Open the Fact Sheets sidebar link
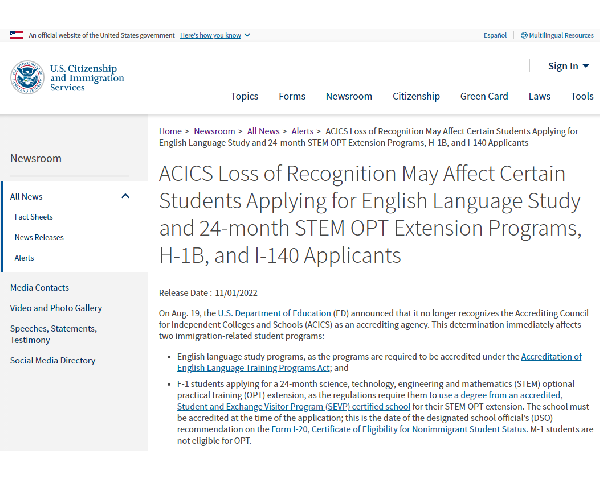Image resolution: width=600 pixels, height=480 pixels. tap(33, 217)
